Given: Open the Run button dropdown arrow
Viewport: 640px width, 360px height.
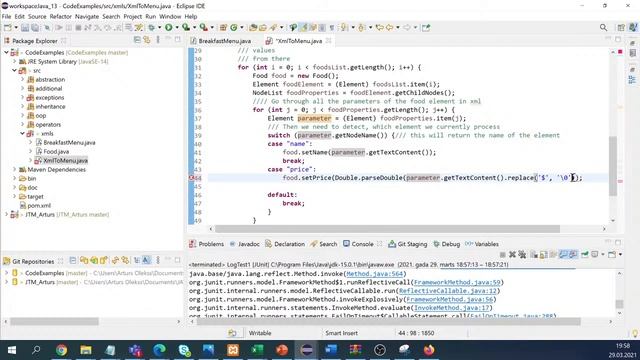Looking at the screenshot, I should [x=176, y=28].
